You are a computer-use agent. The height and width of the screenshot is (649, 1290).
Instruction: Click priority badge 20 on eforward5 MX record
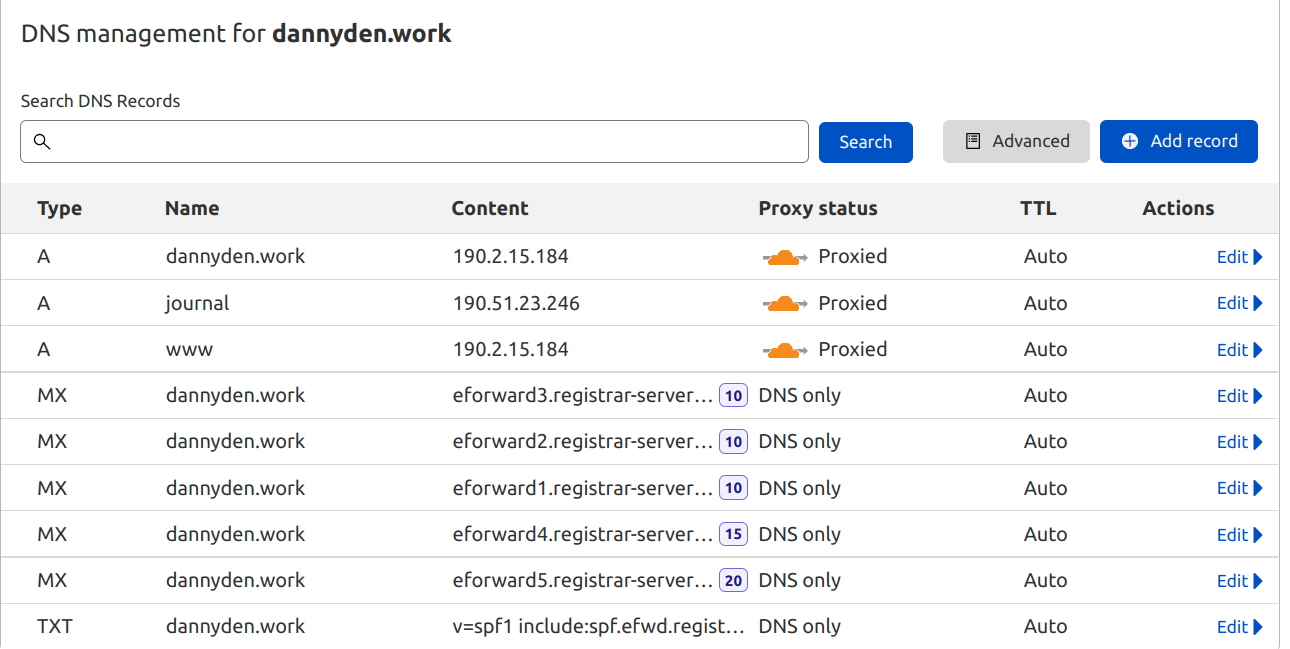[x=733, y=580]
